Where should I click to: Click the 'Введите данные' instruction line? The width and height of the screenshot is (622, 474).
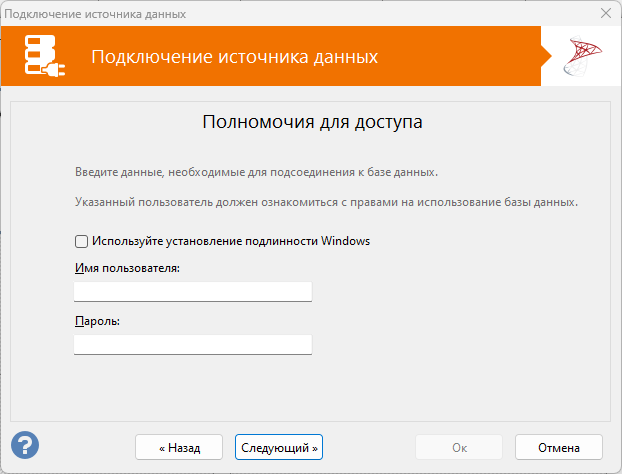[x=256, y=172]
